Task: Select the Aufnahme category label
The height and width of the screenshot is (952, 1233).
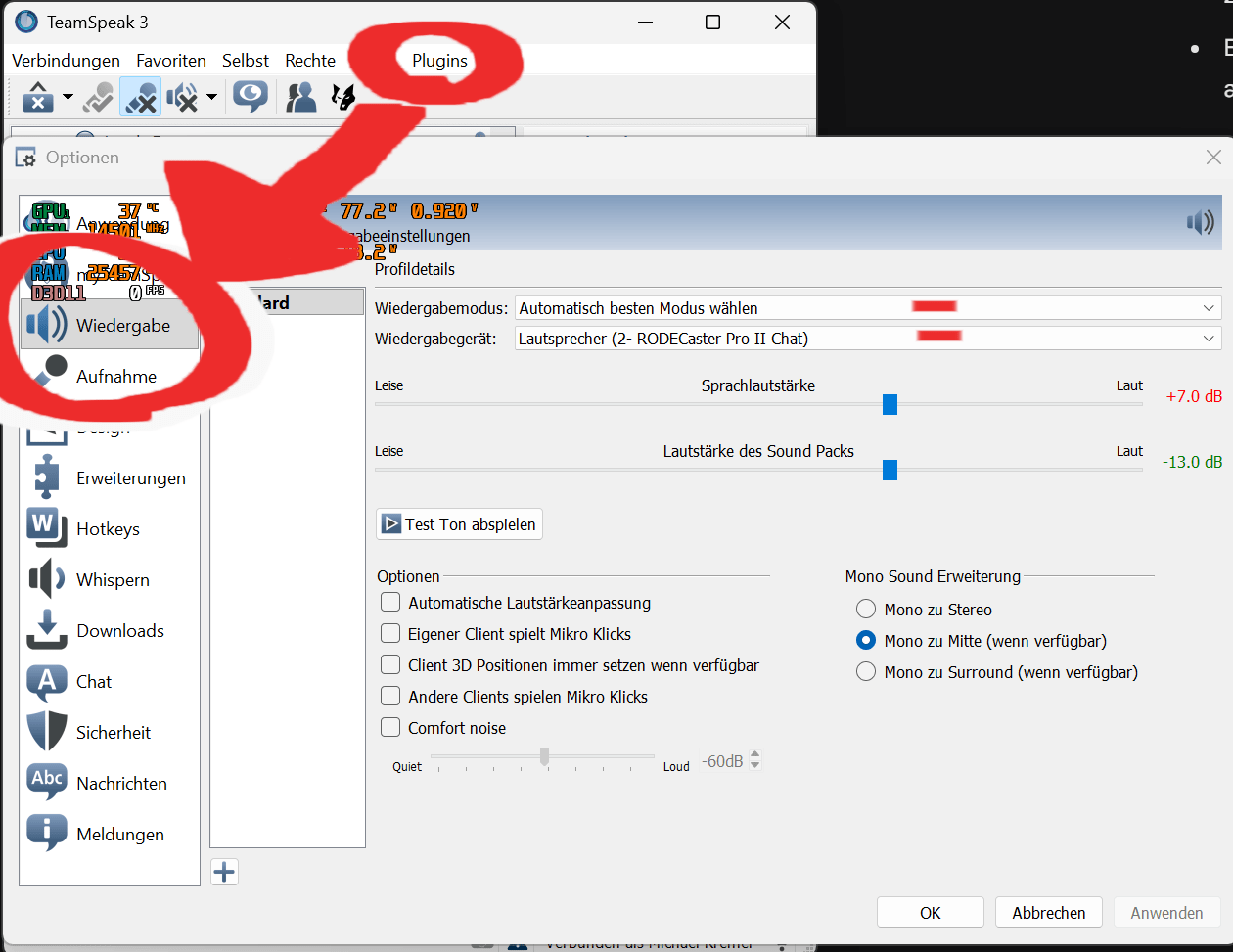Action: [x=116, y=377]
